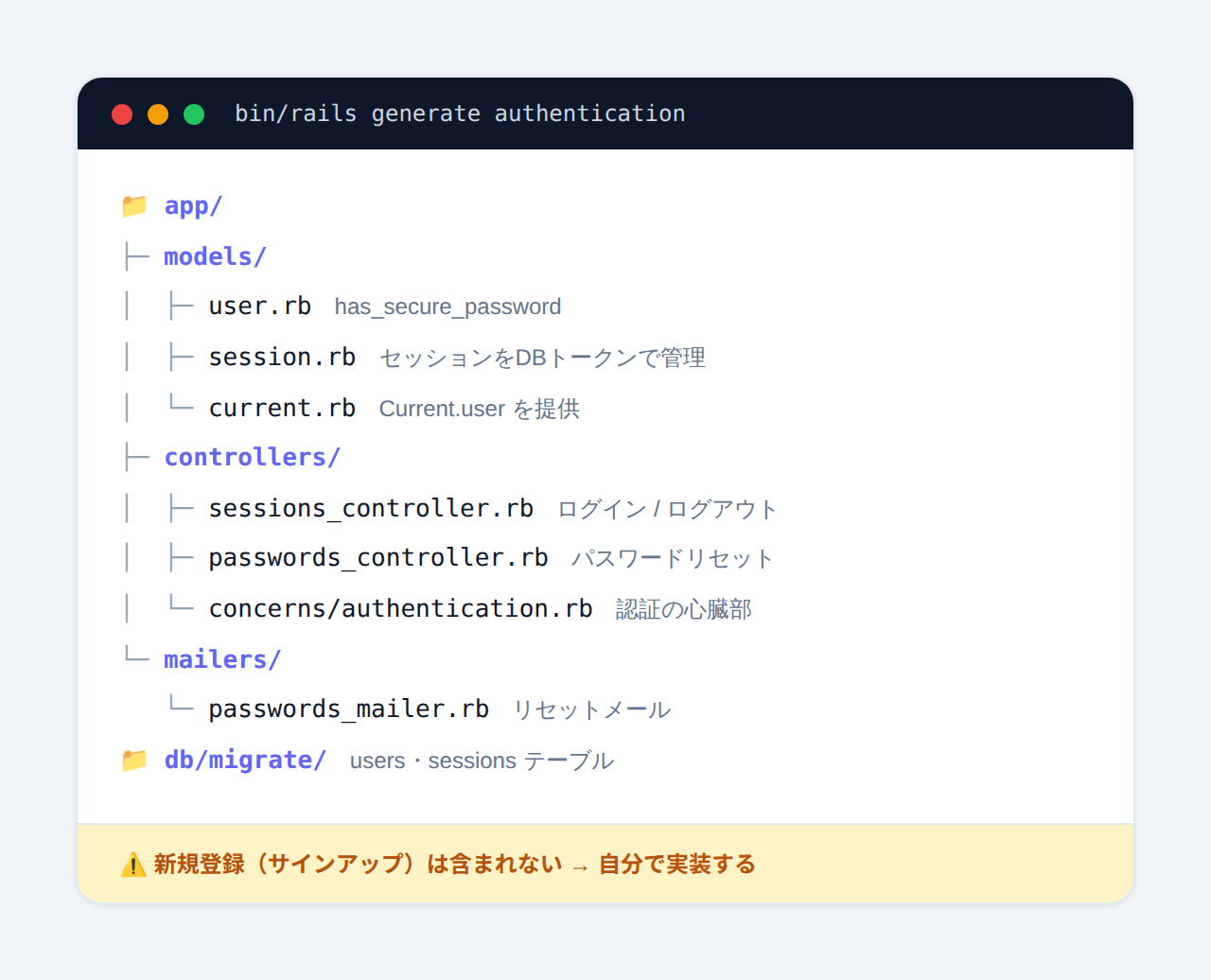The image size is (1211, 980).
Task: Click the 'セッションをDBトークンで管理' note
Action: click(x=542, y=358)
